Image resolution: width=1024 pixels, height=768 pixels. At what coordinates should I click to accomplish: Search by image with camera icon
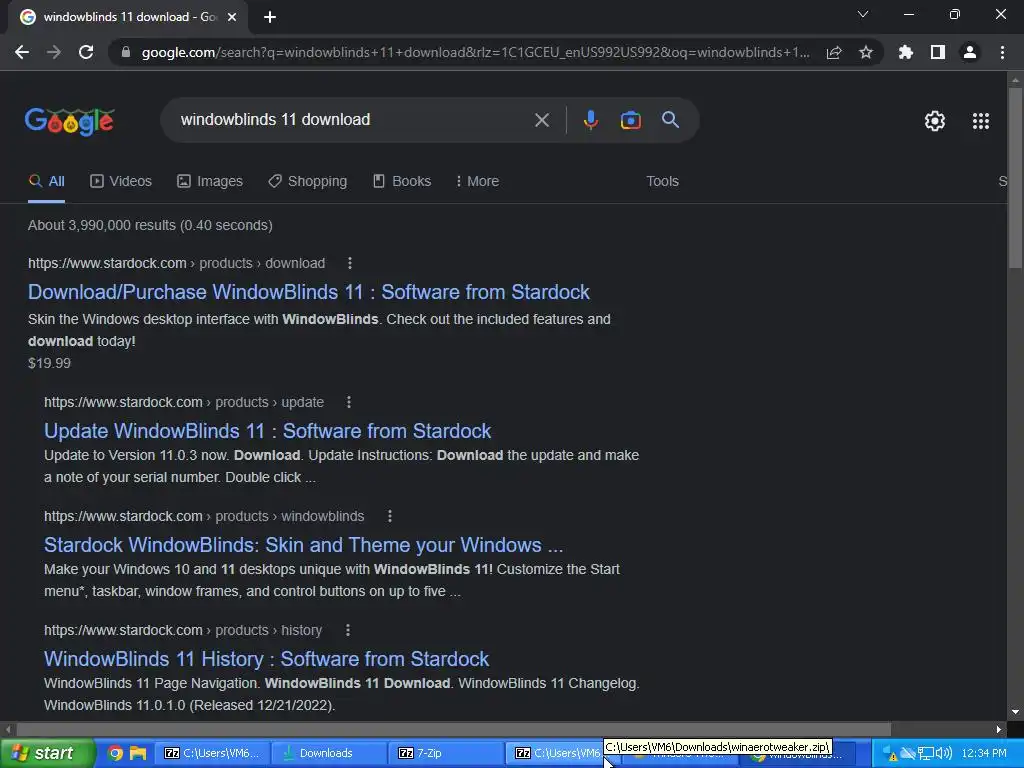coord(630,120)
